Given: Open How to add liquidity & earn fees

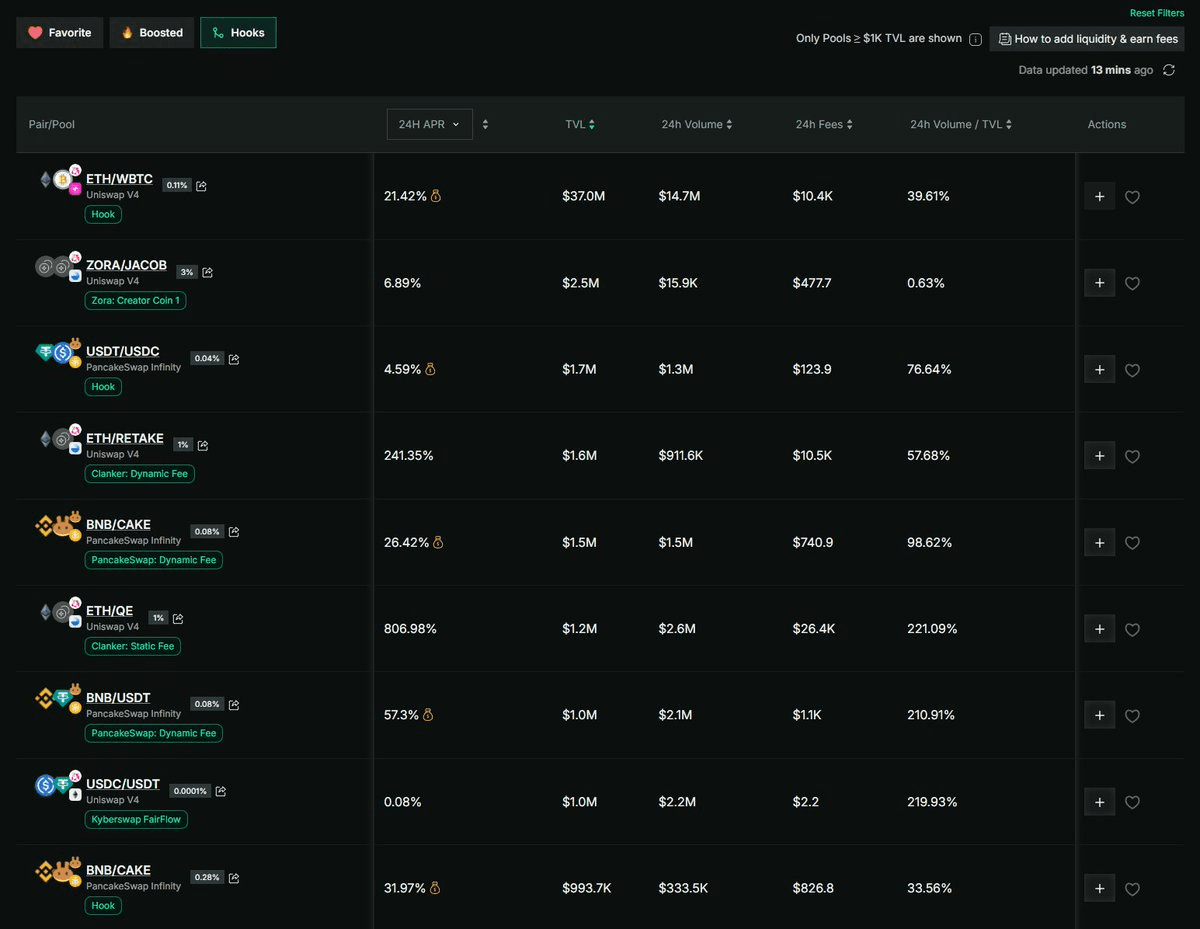Looking at the screenshot, I should click(x=1087, y=39).
